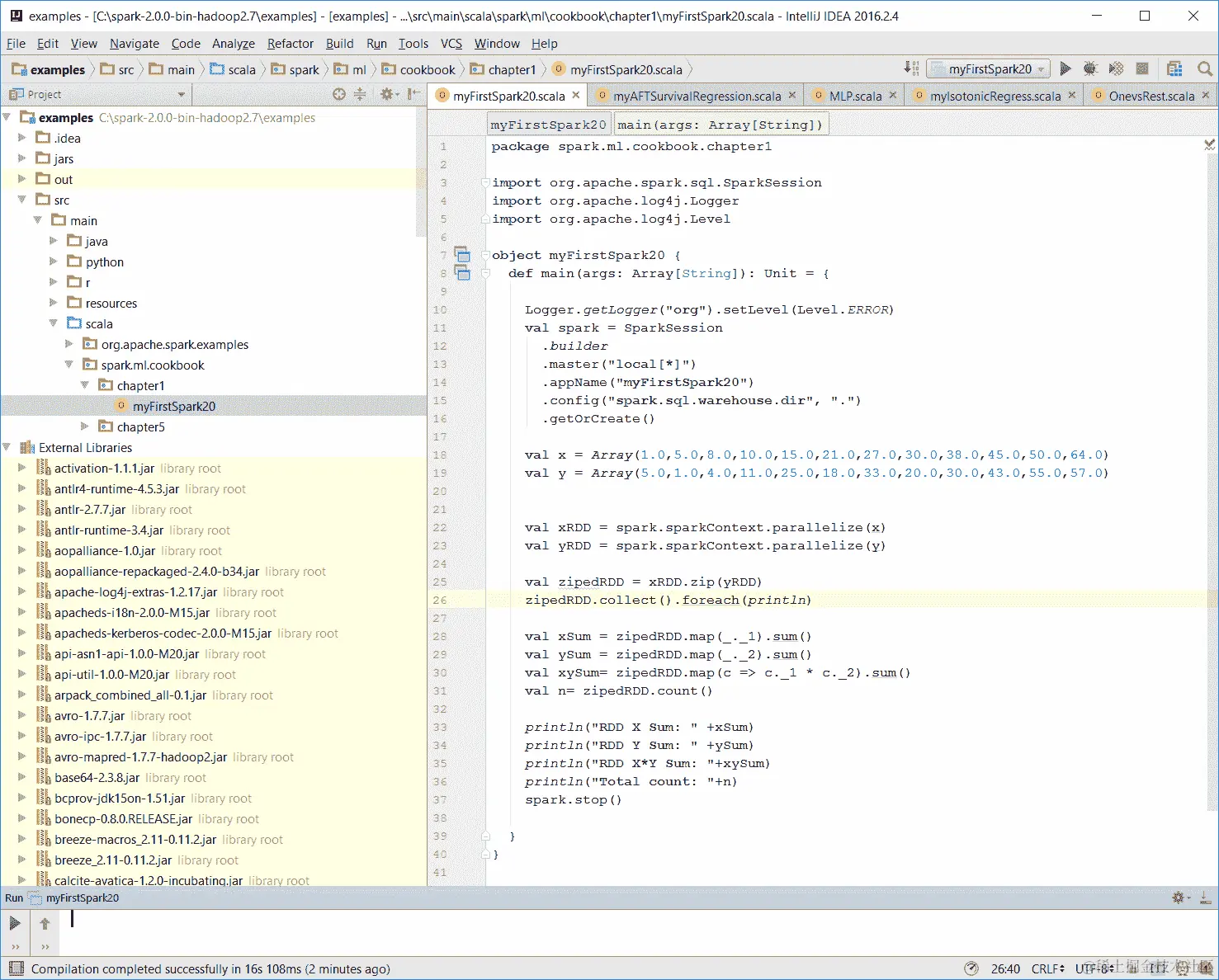1219x980 pixels.
Task: Click the Search Everywhere magnifier
Action: tap(1204, 68)
